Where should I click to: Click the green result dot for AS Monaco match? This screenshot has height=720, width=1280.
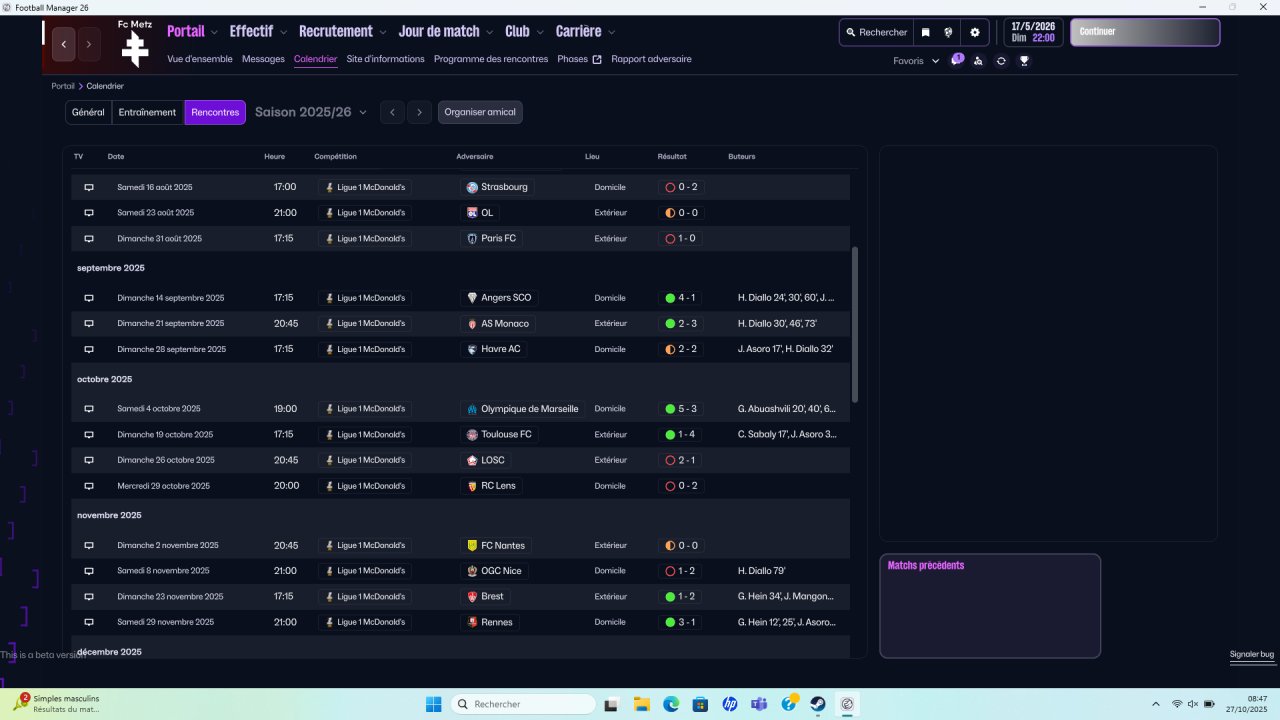670,324
